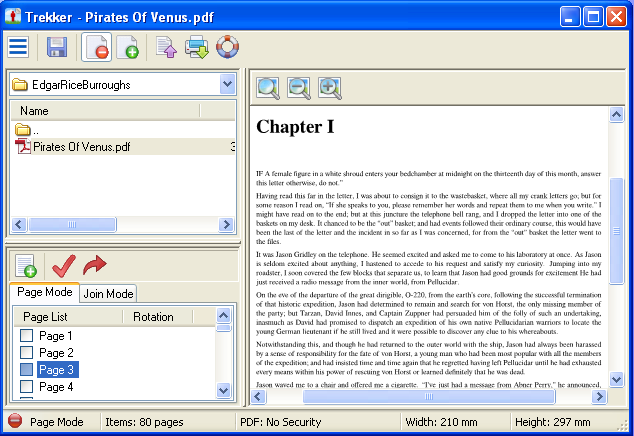The height and width of the screenshot is (436, 634).
Task: Click the Name column header
Action: [x=105, y=110]
